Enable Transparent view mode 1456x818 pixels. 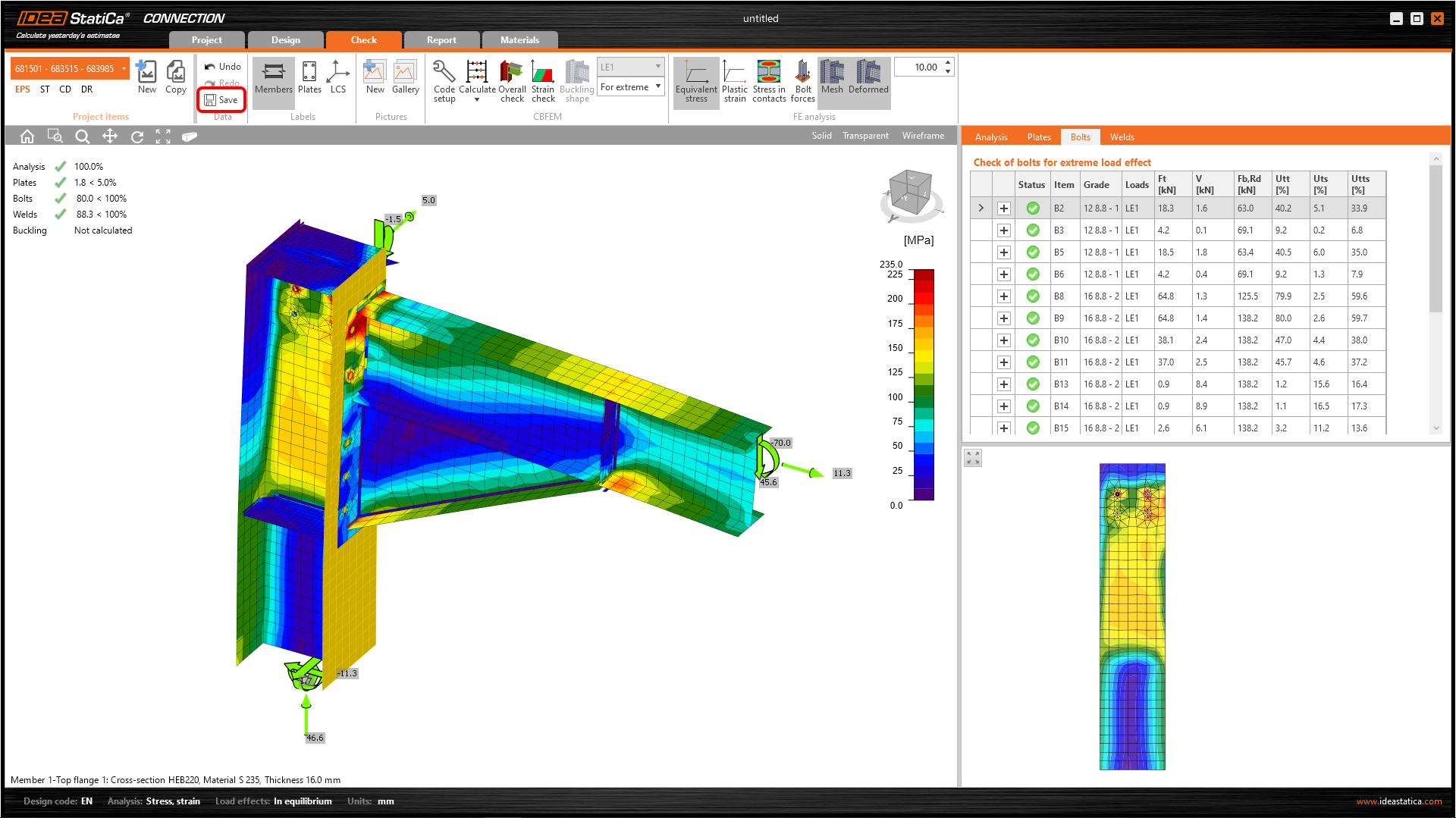[865, 135]
